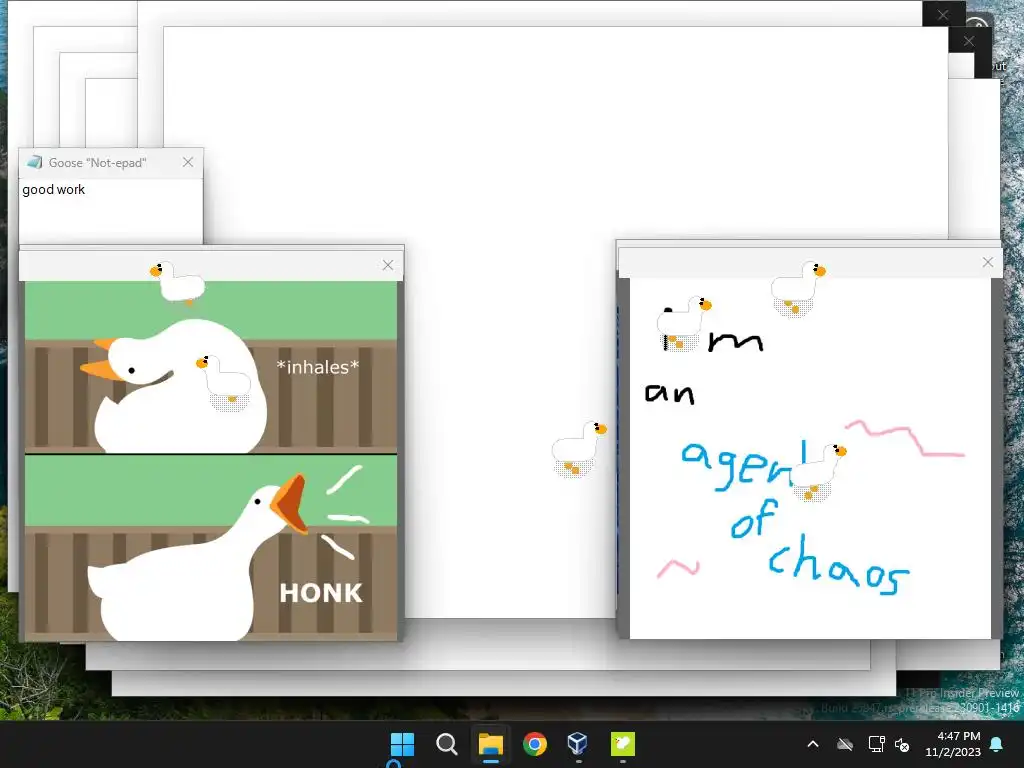Open the wired network tray icon
The width and height of the screenshot is (1024, 768).
(876, 744)
